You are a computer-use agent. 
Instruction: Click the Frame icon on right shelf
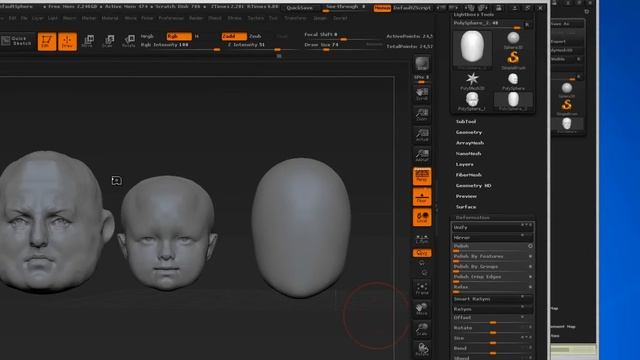click(422, 288)
